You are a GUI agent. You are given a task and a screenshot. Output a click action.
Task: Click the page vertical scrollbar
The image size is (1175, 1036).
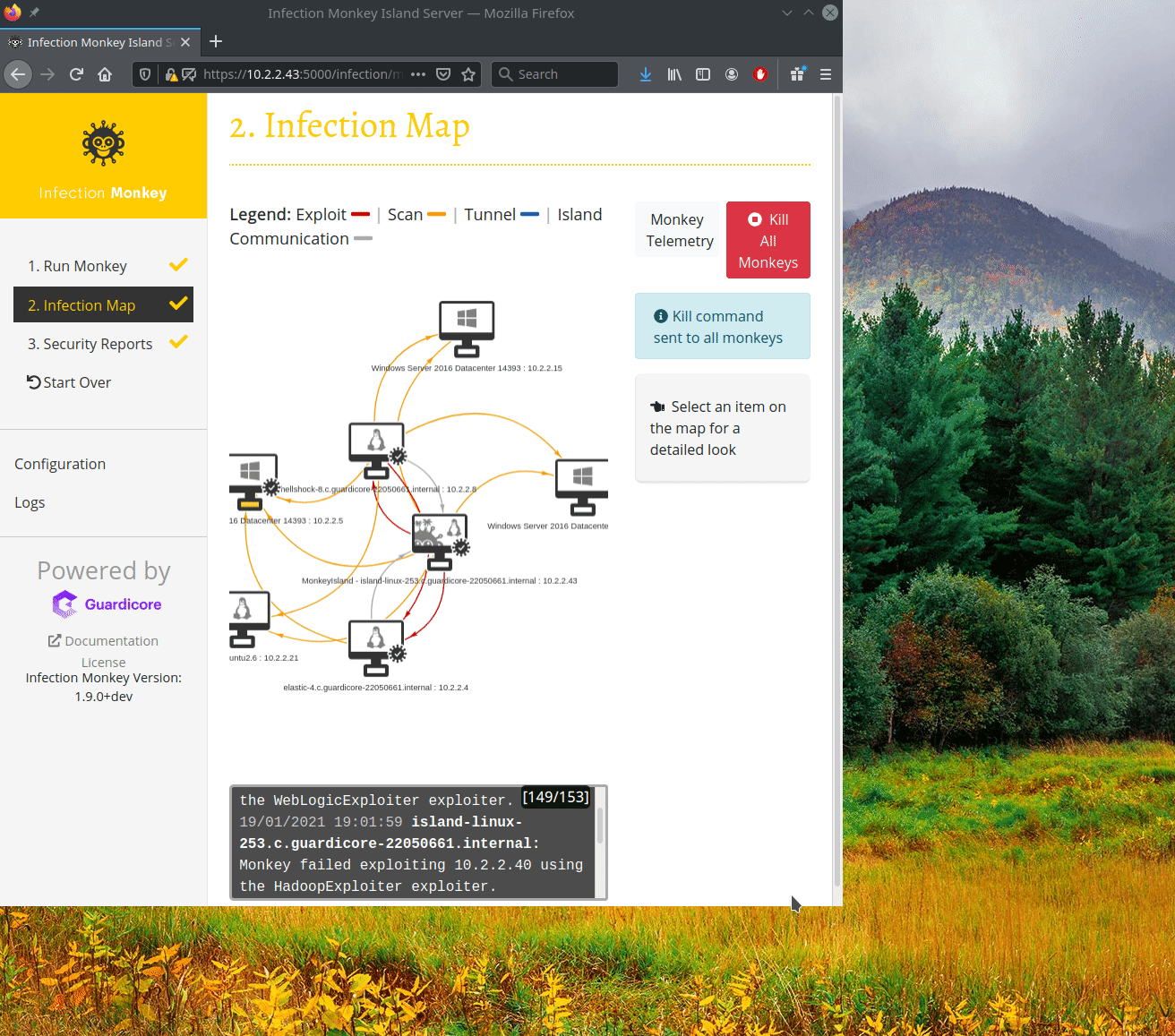(x=837, y=491)
